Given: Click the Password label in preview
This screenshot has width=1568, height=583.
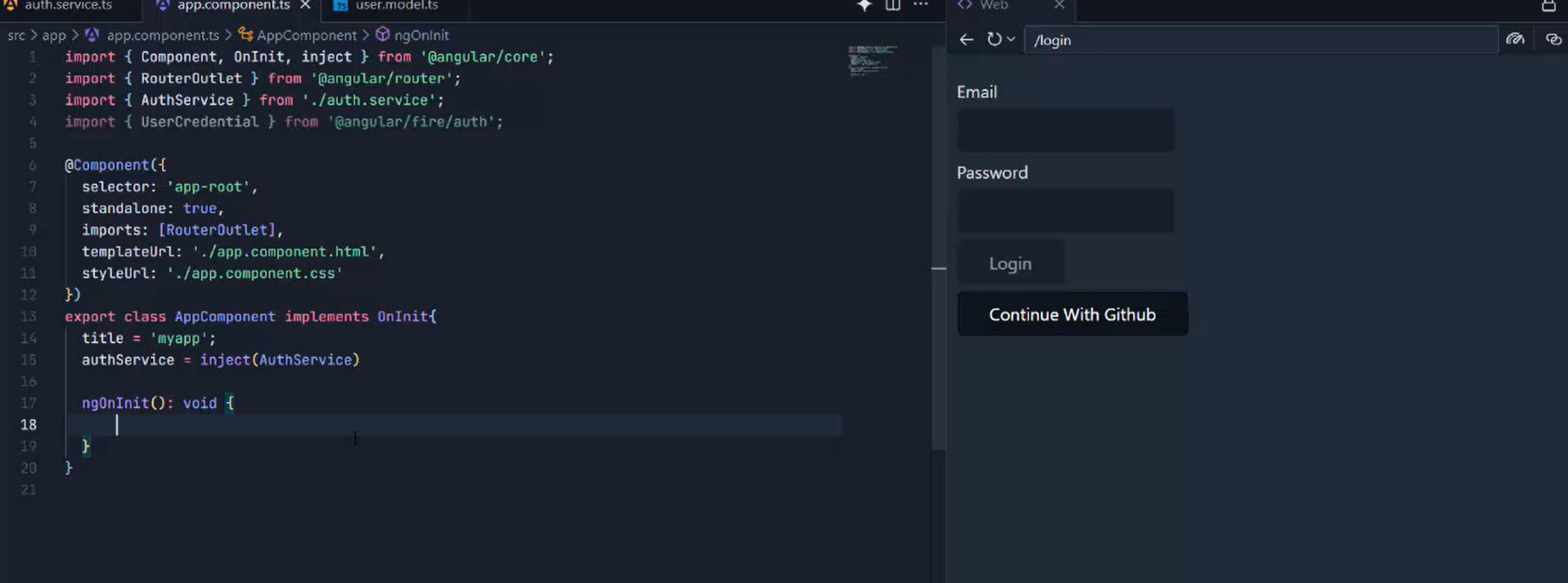Looking at the screenshot, I should click(992, 172).
